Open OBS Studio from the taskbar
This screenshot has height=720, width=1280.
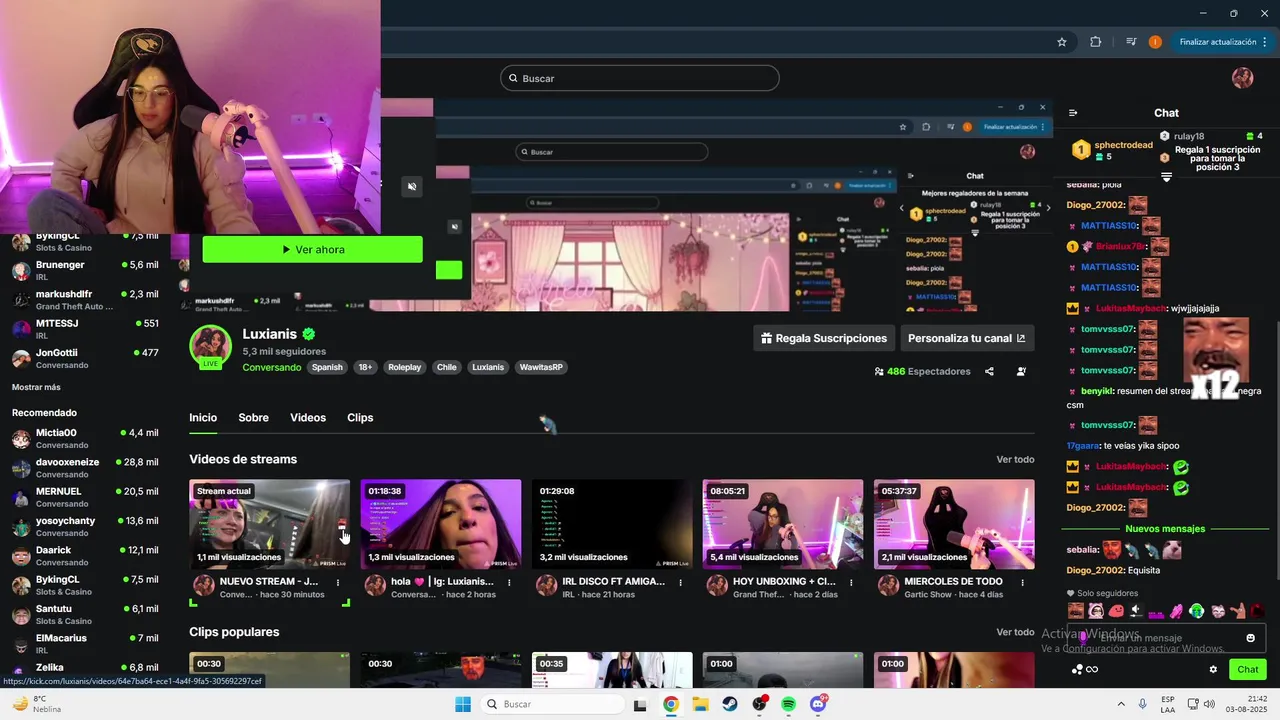click(759, 704)
